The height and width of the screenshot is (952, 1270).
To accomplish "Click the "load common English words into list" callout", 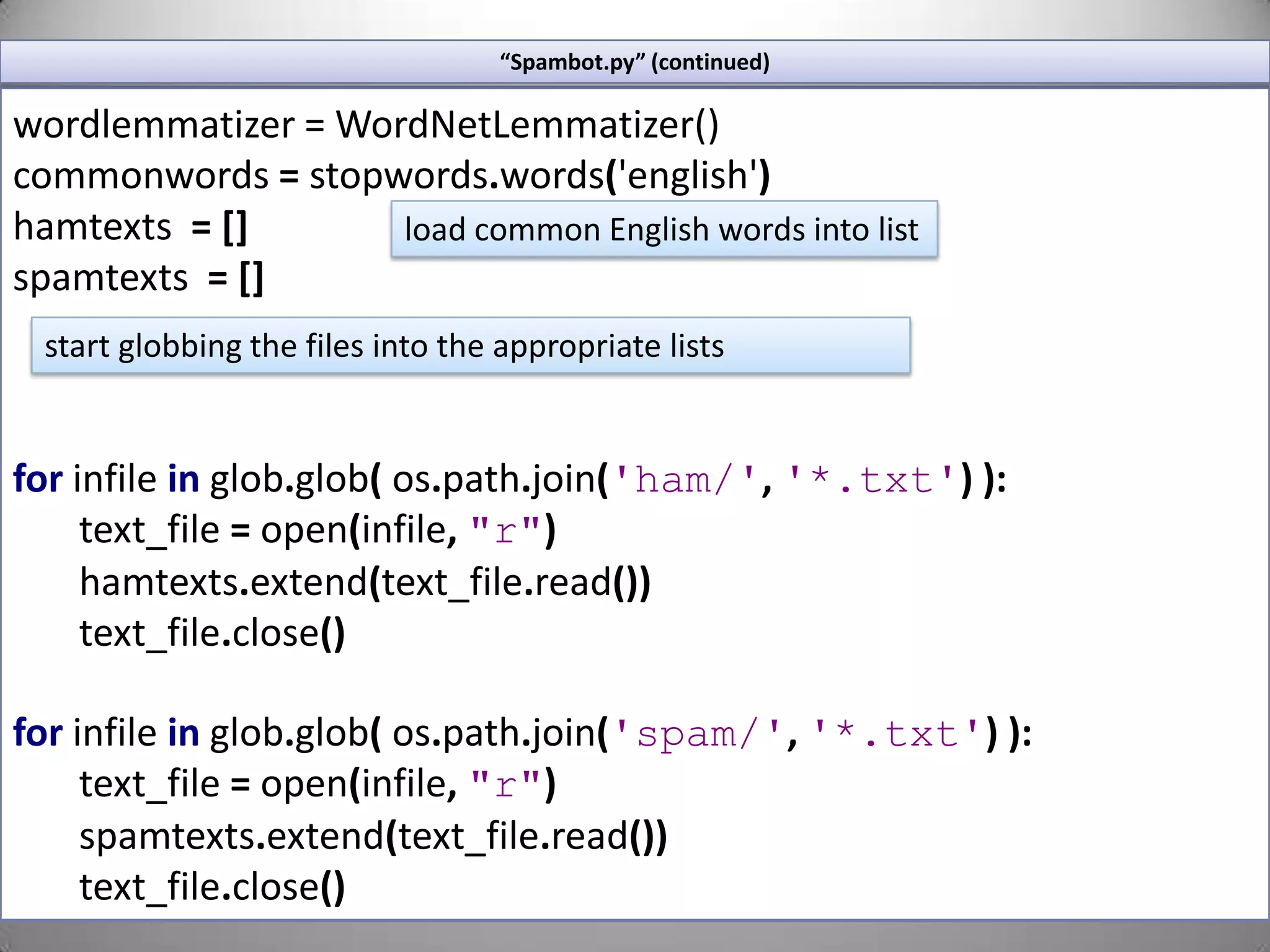I will click(x=664, y=229).
